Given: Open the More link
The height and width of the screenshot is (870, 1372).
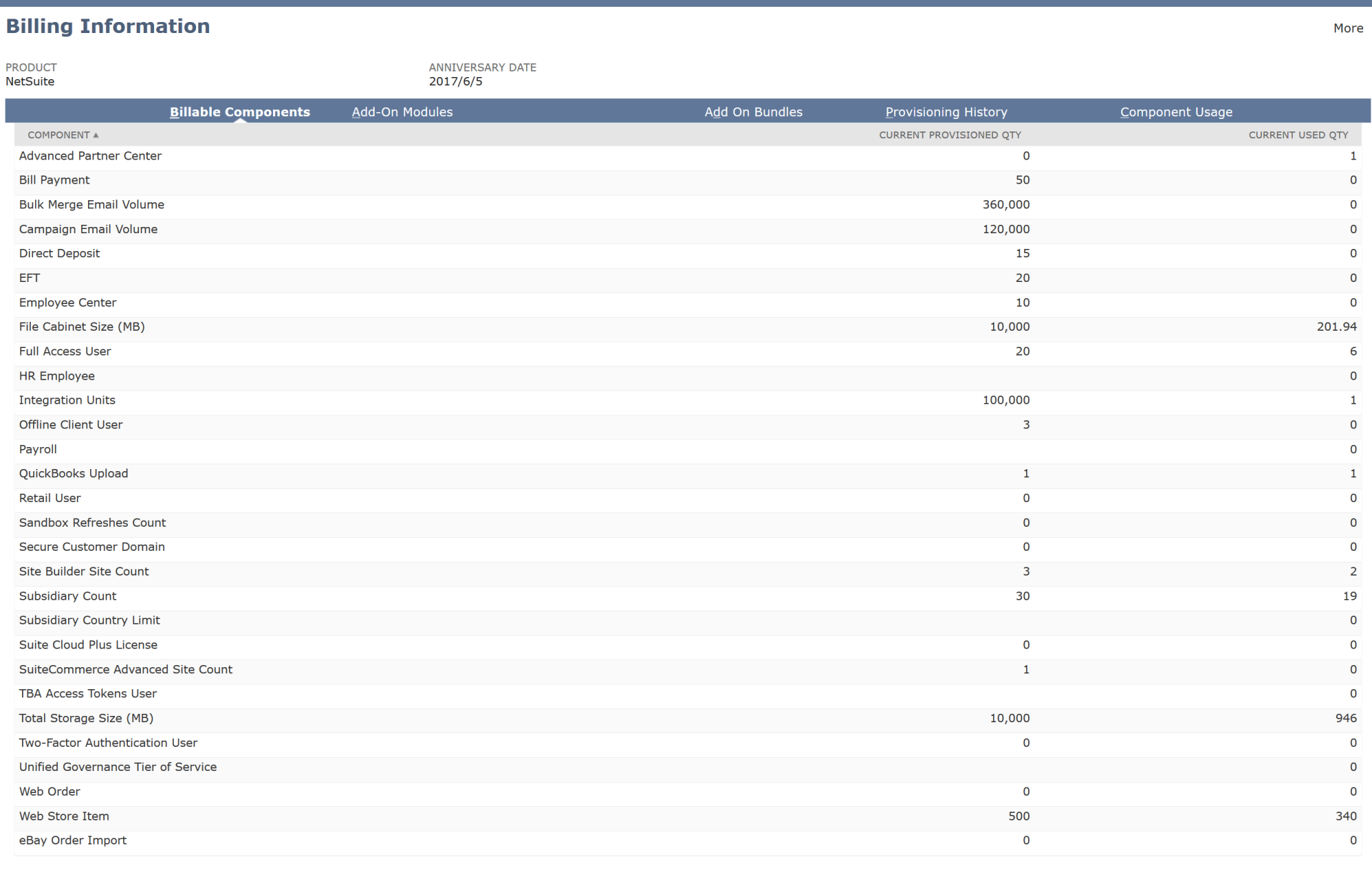Looking at the screenshot, I should point(1348,28).
